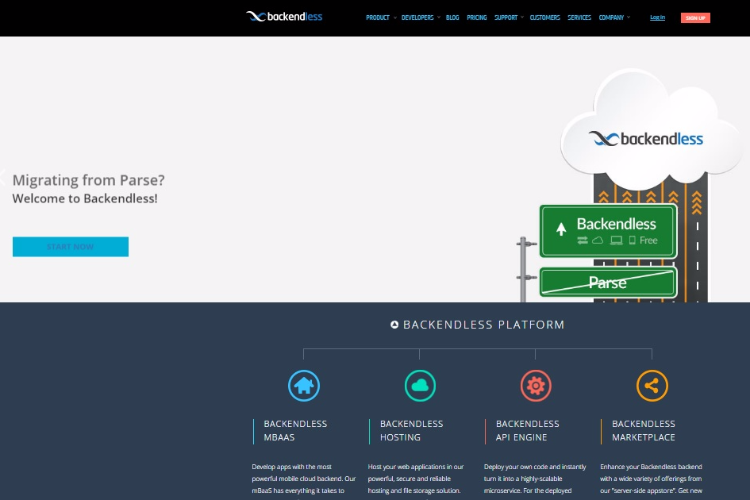Open the DEVELOPERS menu
The height and width of the screenshot is (500, 750).
click(417, 18)
